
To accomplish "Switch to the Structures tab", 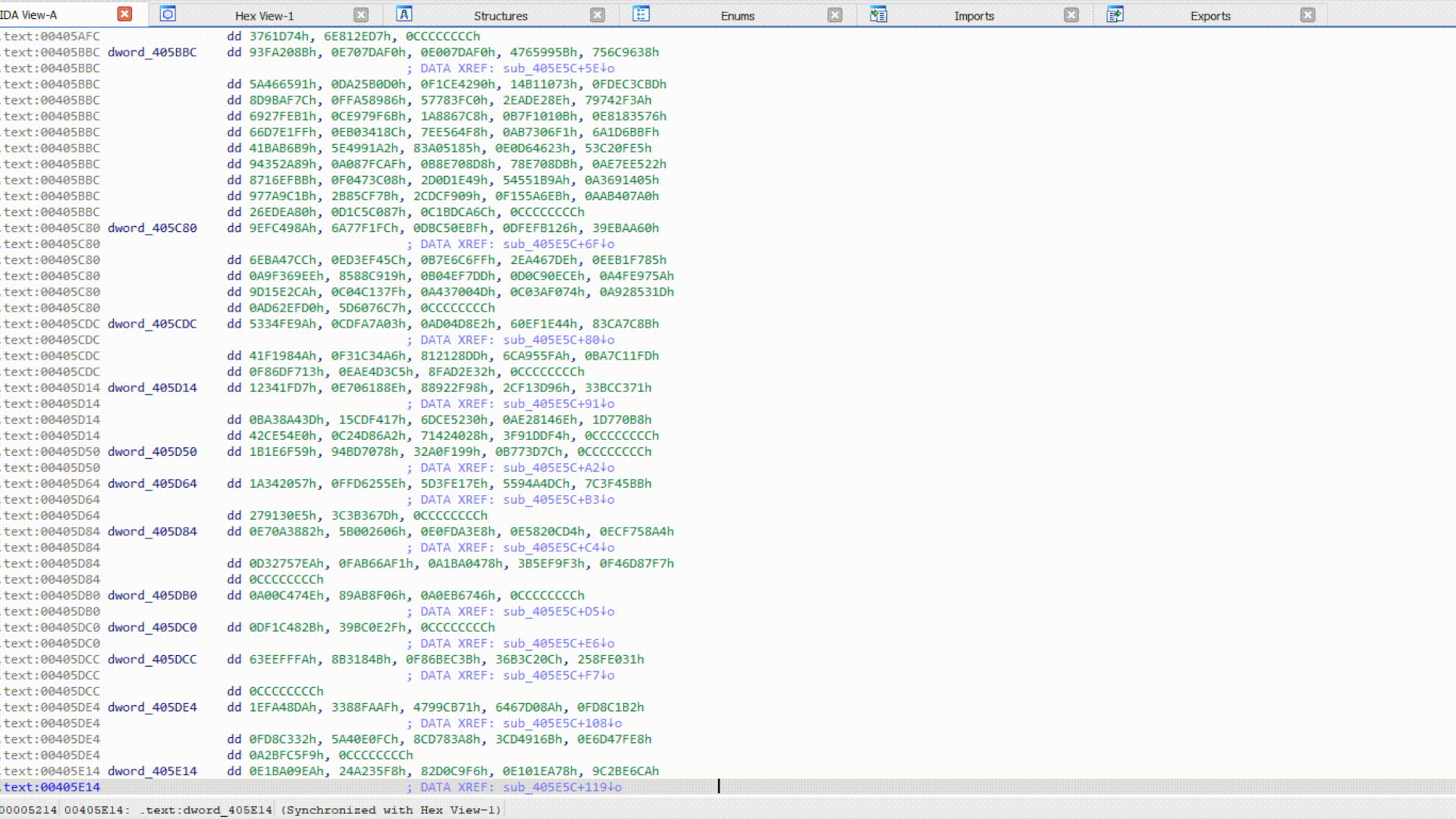I will (500, 16).
